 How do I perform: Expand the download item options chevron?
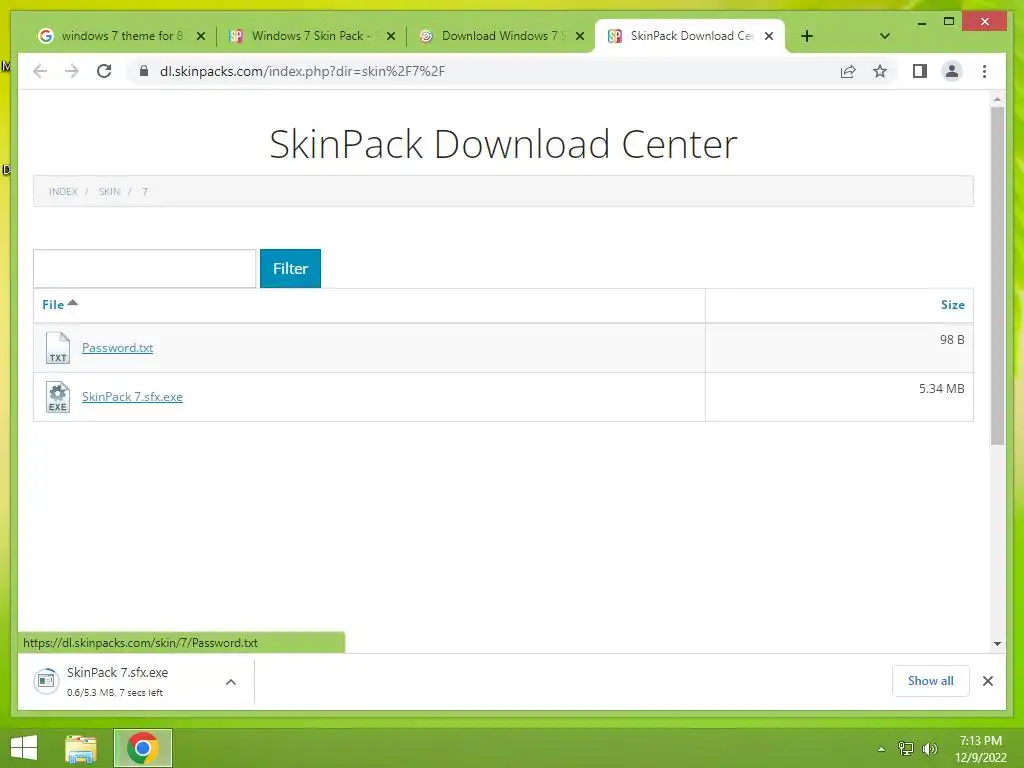(231, 682)
